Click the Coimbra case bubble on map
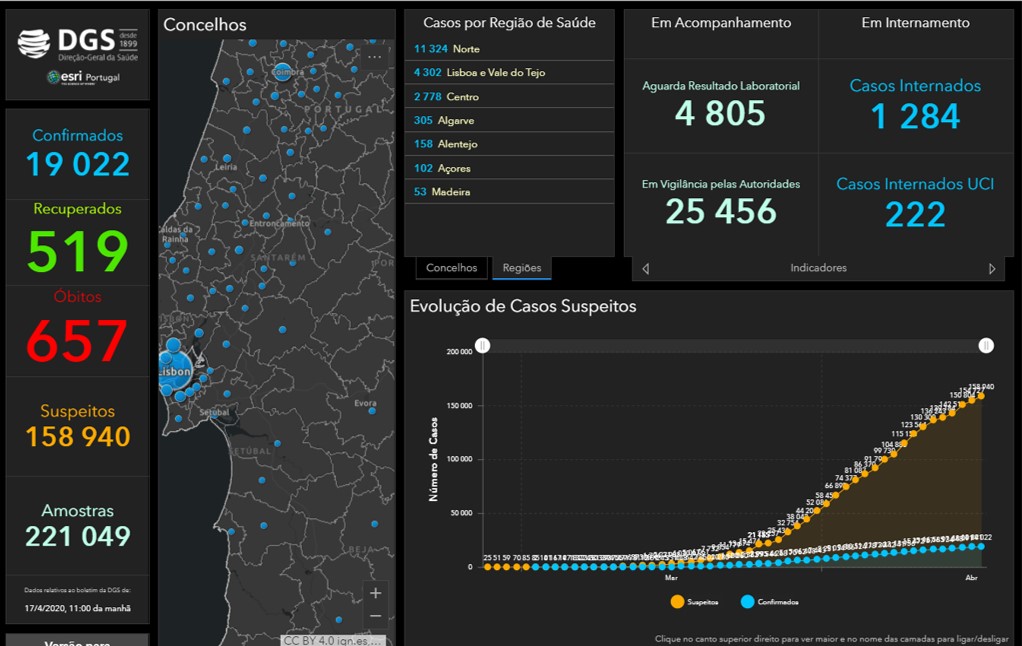The height and width of the screenshot is (646, 1022). tap(284, 70)
